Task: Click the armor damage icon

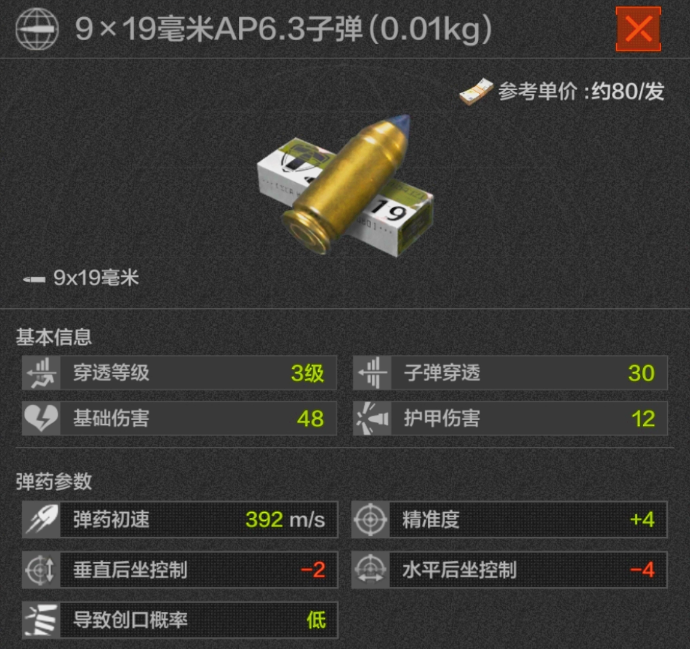Action: point(372,418)
